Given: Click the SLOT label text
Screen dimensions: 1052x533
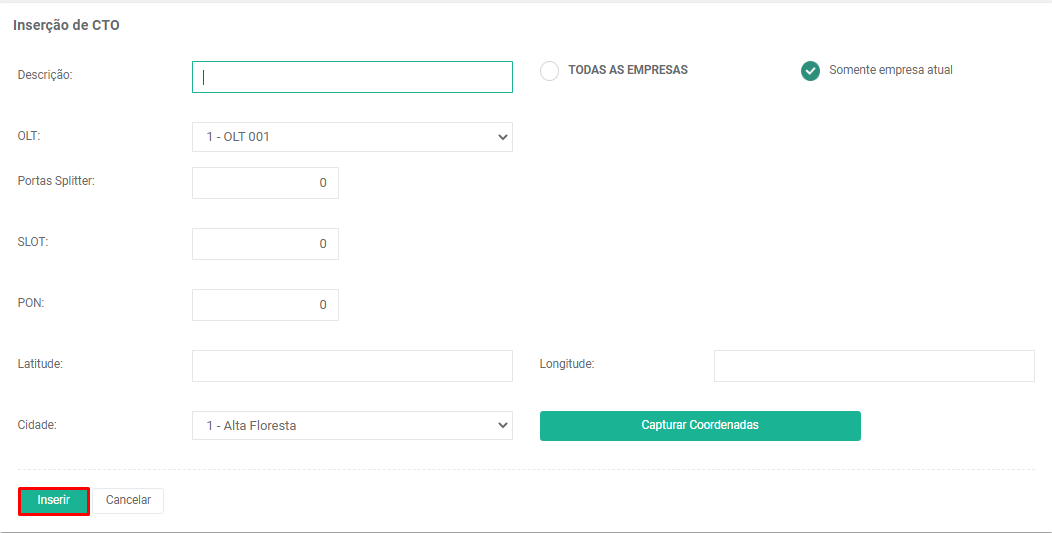Looking at the screenshot, I should point(33,242).
